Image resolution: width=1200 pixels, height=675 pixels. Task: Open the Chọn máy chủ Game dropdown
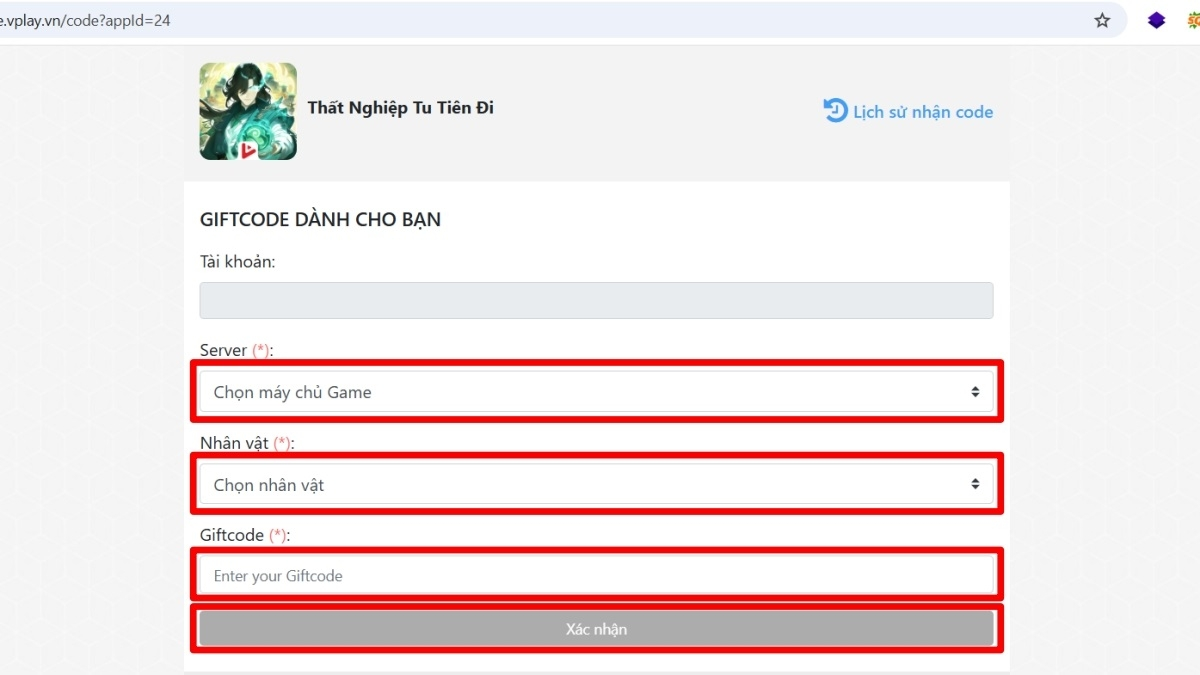pos(596,392)
